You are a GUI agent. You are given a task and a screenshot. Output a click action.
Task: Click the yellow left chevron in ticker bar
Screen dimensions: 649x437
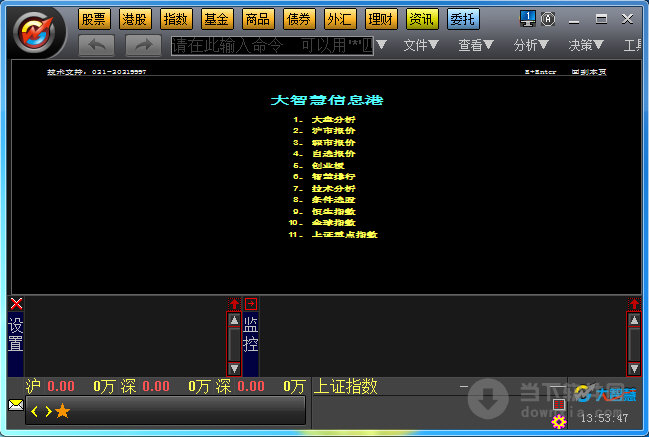(x=34, y=411)
